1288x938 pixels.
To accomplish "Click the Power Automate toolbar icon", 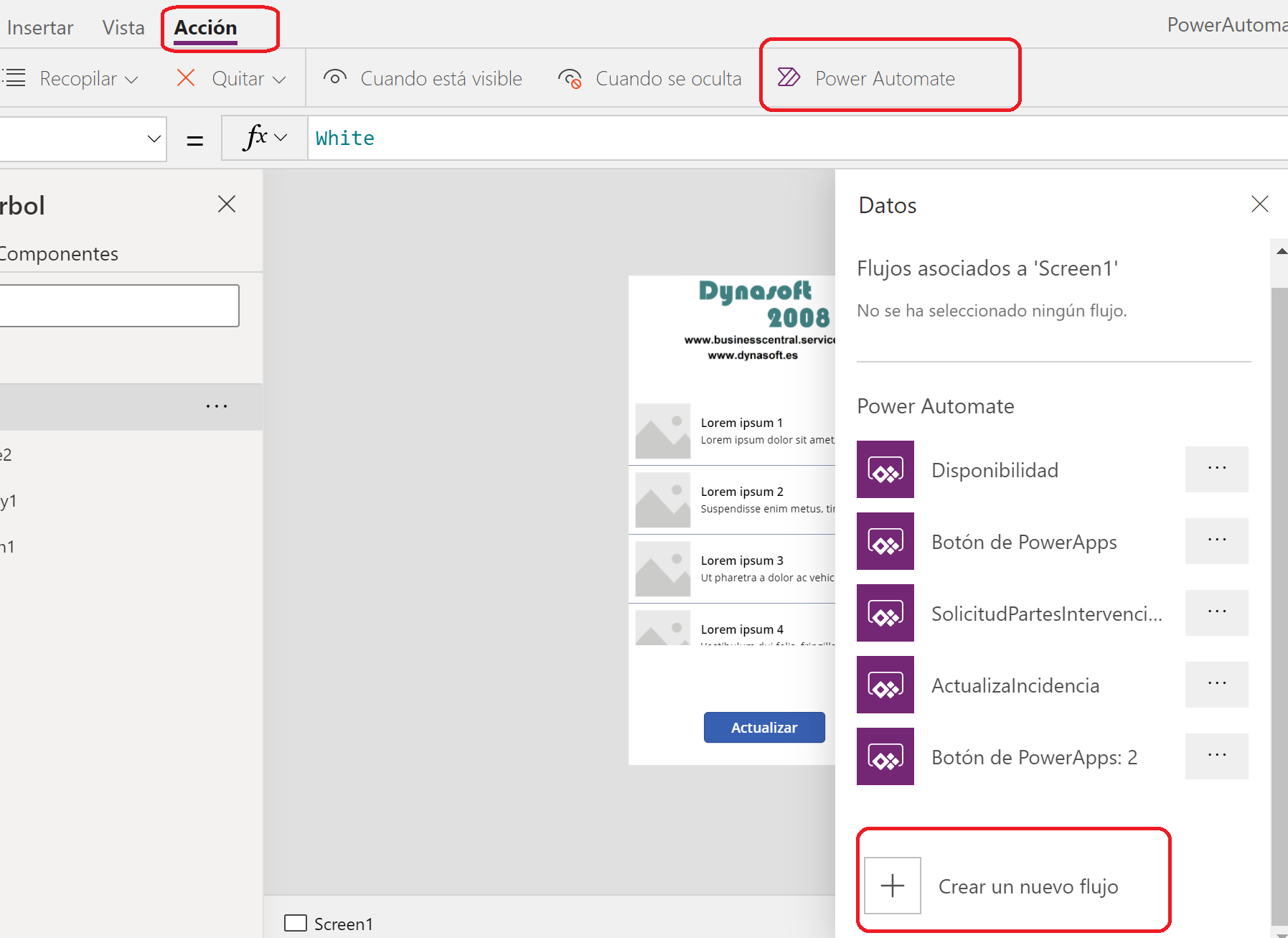I will pyautogui.click(x=789, y=78).
